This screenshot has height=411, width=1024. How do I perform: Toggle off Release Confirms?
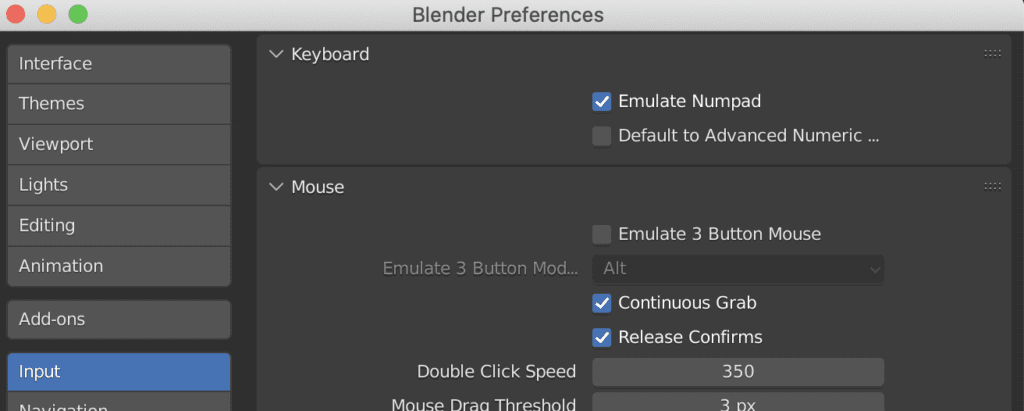[x=601, y=338]
